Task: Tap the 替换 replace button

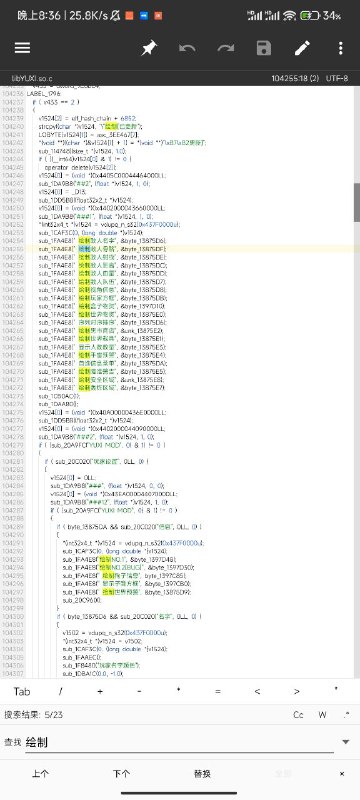Action: (x=202, y=773)
